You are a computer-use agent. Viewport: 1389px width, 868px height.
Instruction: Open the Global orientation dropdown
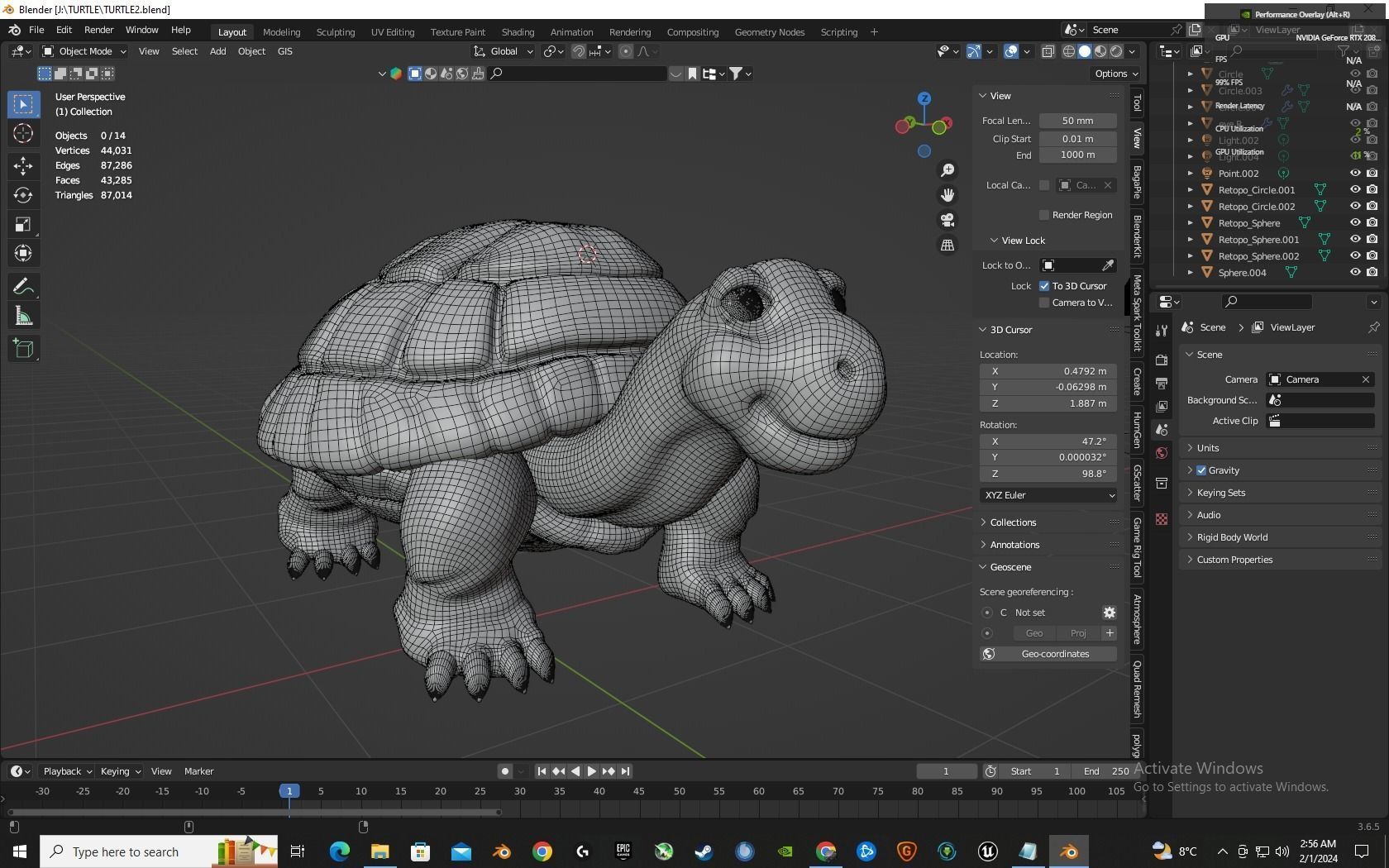504,51
